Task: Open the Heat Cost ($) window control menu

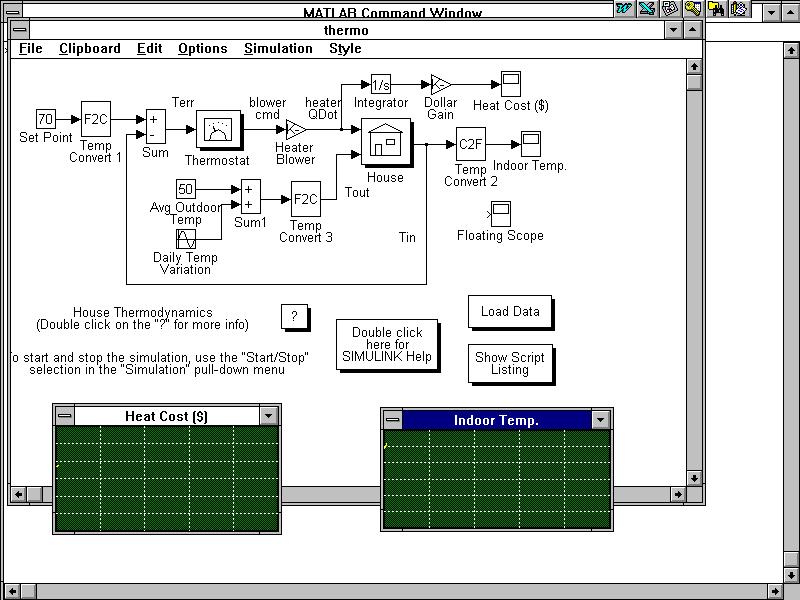Action: [65, 416]
